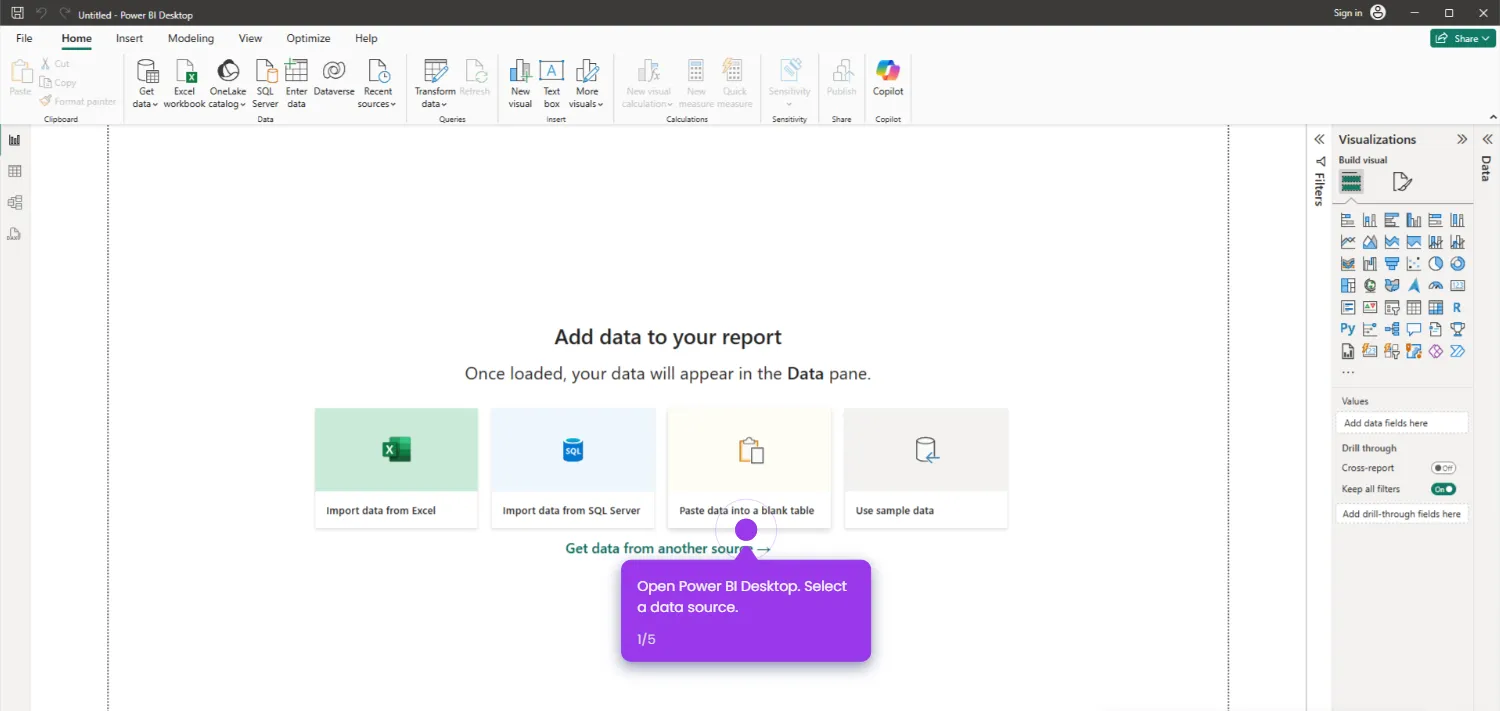The image size is (1500, 711).
Task: Insert the Gauge visual
Action: point(1436,286)
